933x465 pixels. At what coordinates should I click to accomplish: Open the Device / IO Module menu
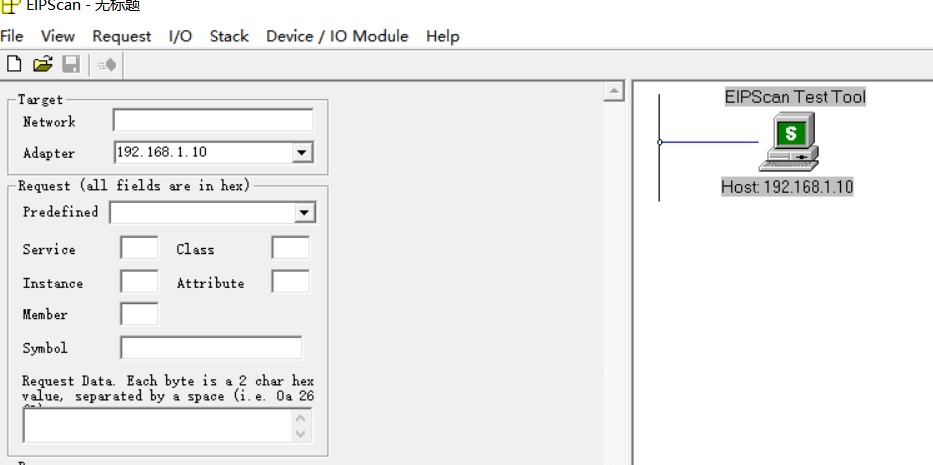[337, 36]
